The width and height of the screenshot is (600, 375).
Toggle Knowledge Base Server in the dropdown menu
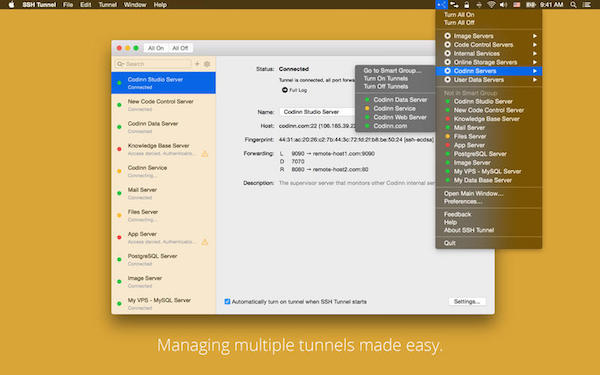489,119
